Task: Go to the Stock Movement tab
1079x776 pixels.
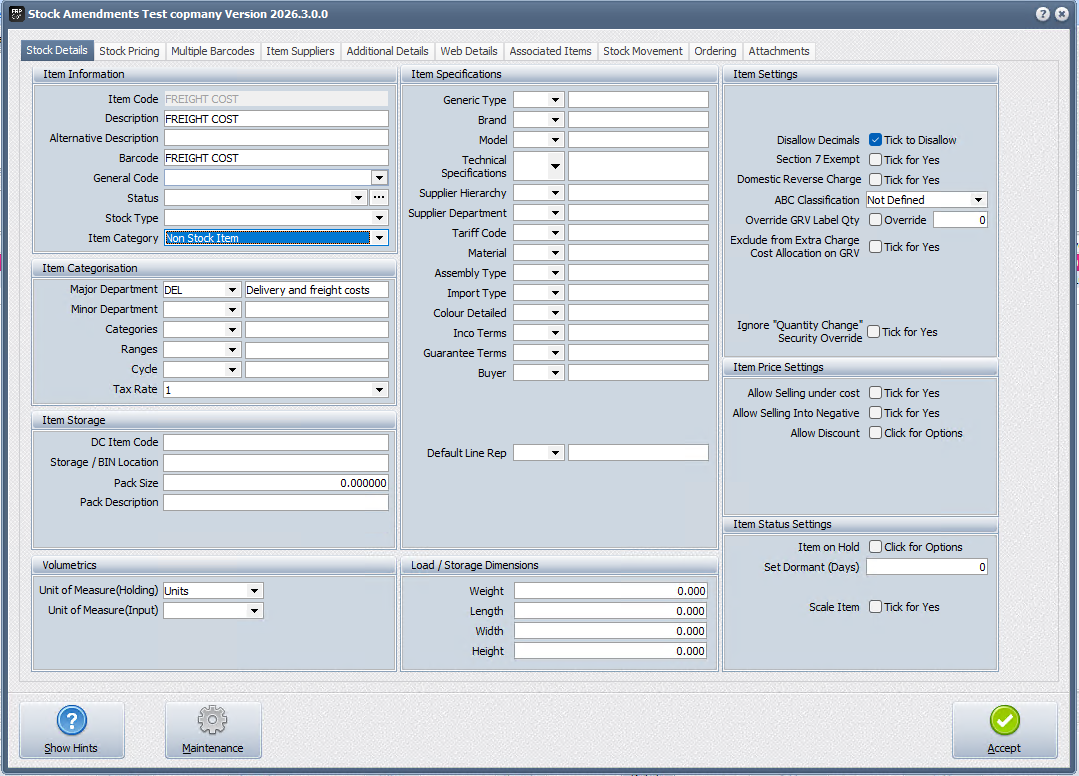Action: click(643, 51)
